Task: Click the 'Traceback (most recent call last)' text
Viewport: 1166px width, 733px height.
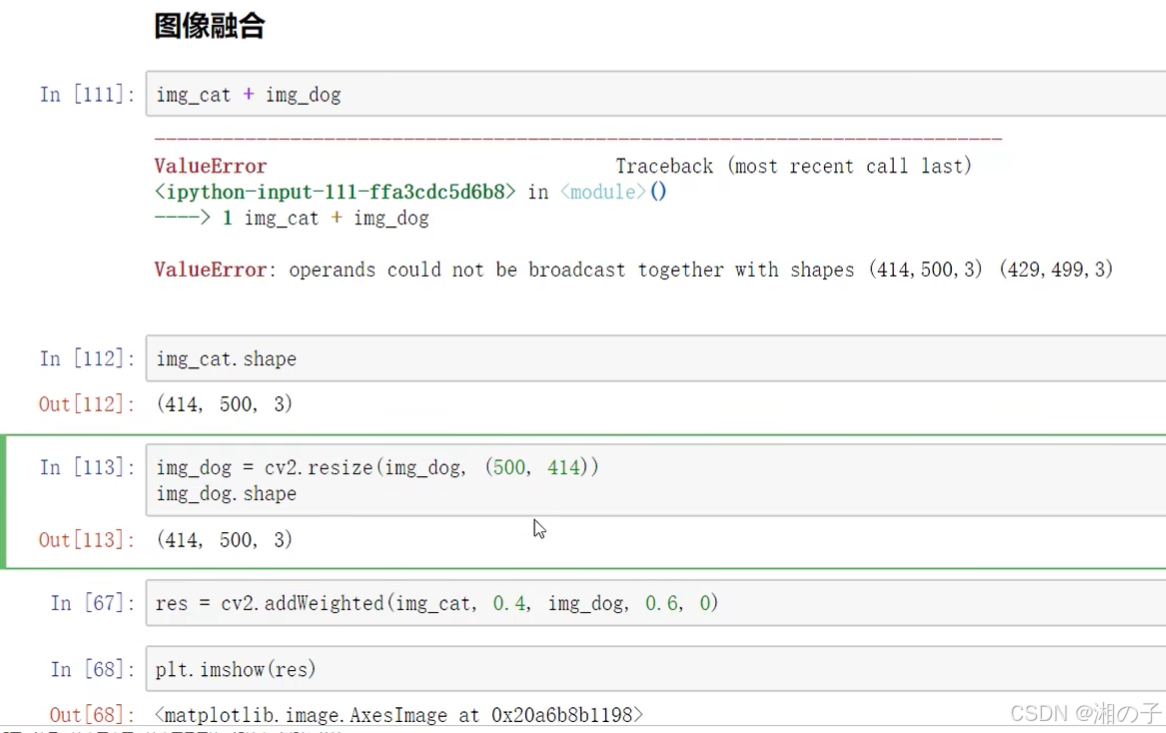Action: coord(793,166)
